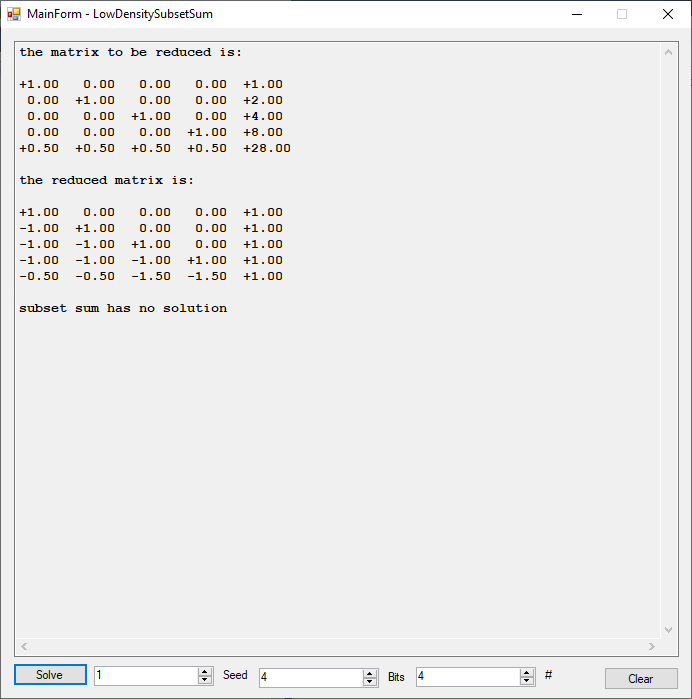
Task: Click the vertical scrollbar up arrow
Action: (668, 53)
